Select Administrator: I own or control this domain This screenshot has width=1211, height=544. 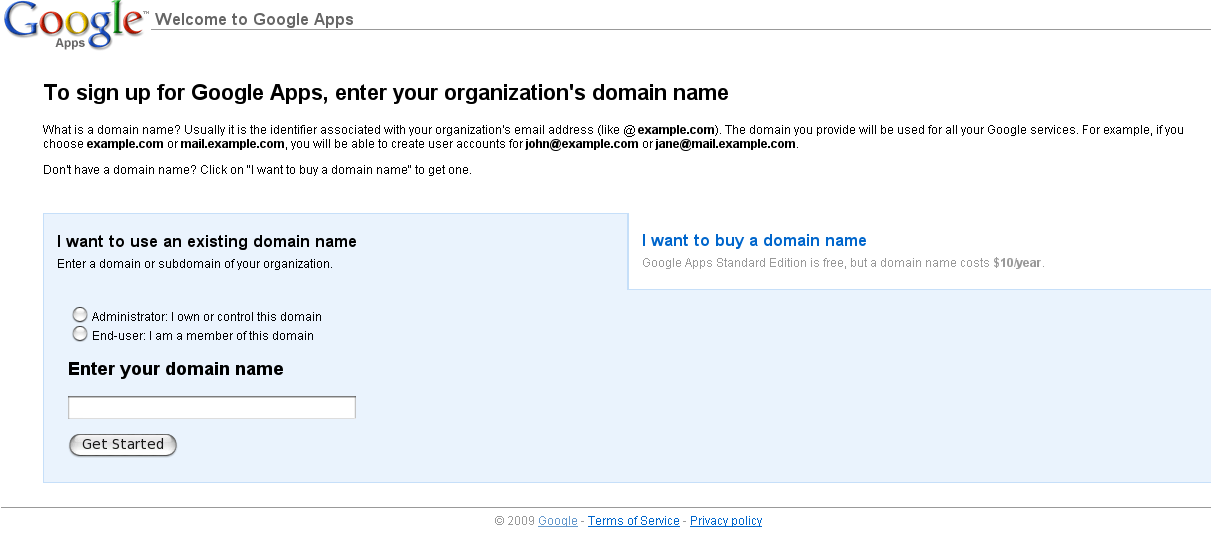coord(80,315)
